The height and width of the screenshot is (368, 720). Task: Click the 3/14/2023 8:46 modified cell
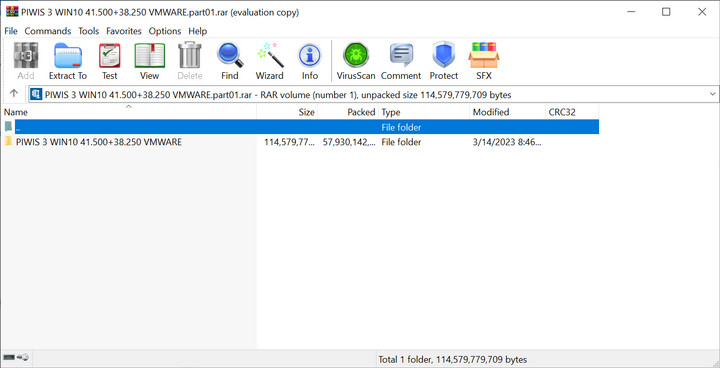click(507, 142)
